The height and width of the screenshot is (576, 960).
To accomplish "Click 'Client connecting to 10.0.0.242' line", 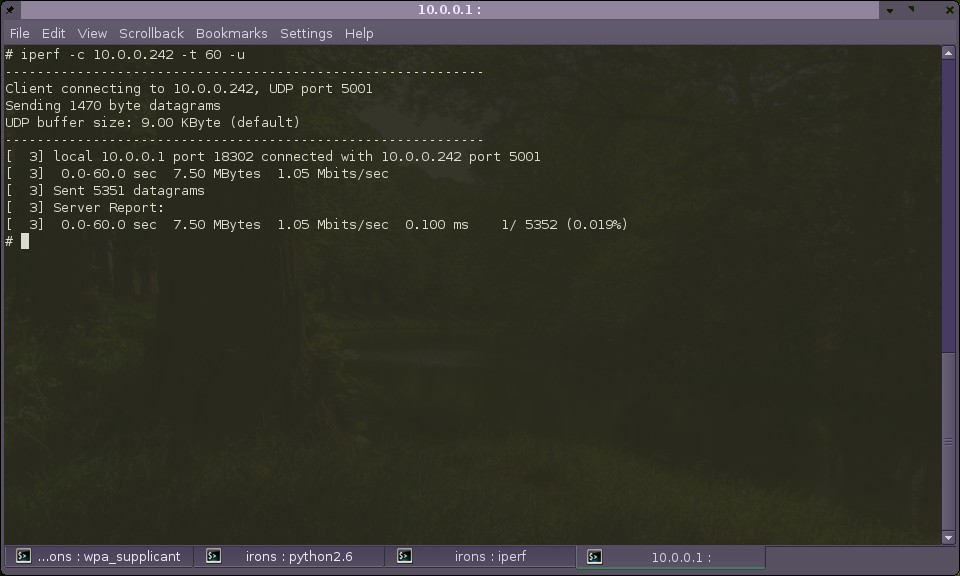I will (x=189, y=89).
